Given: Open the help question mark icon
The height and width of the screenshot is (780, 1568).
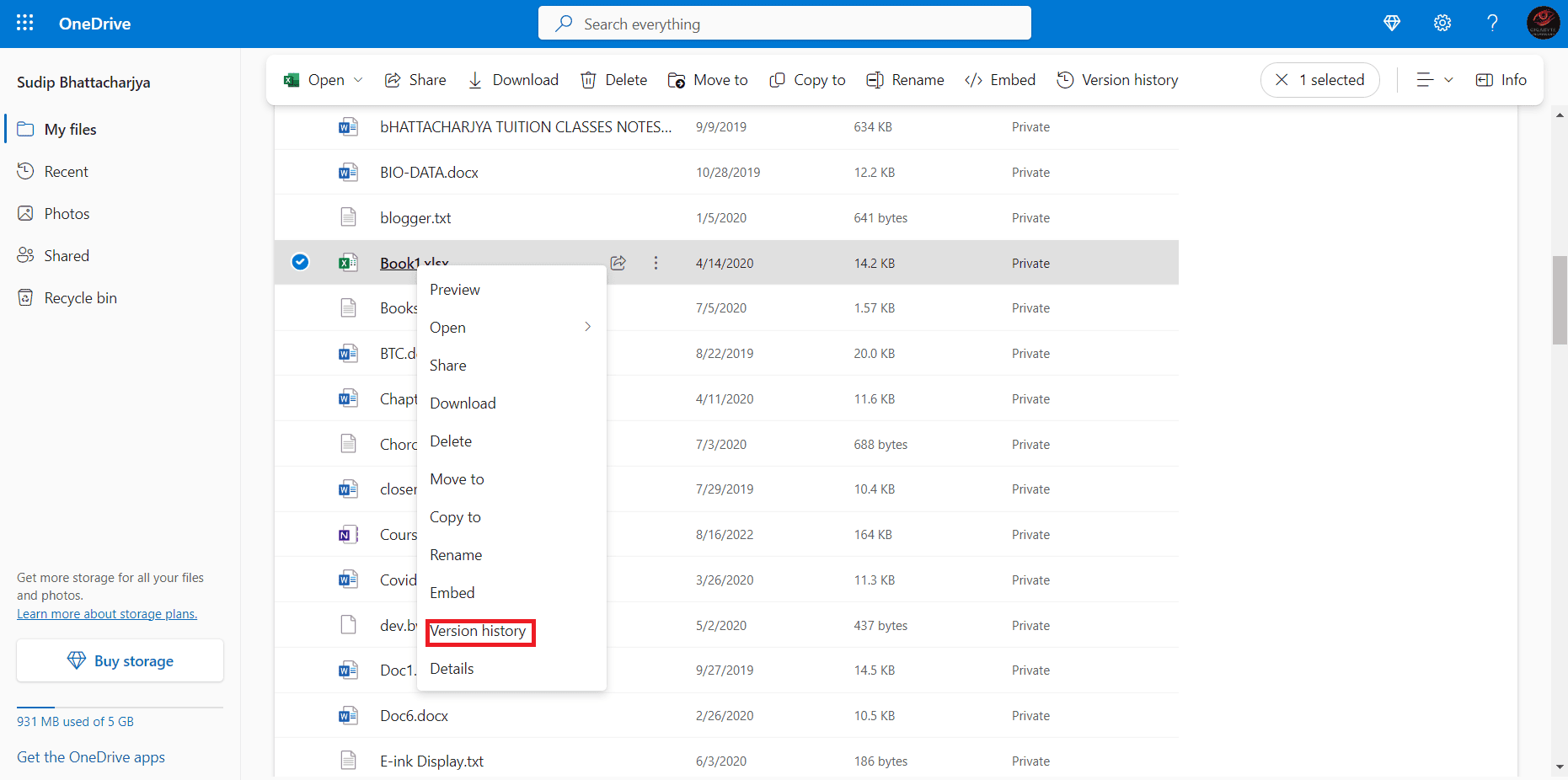Looking at the screenshot, I should click(1492, 24).
